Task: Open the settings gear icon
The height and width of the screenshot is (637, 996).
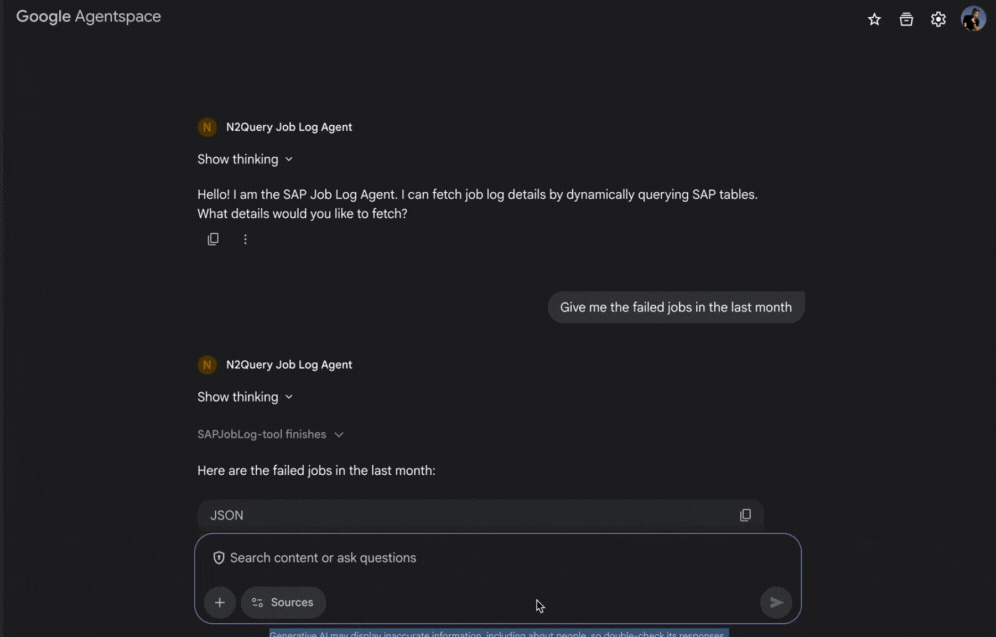Action: (x=938, y=20)
